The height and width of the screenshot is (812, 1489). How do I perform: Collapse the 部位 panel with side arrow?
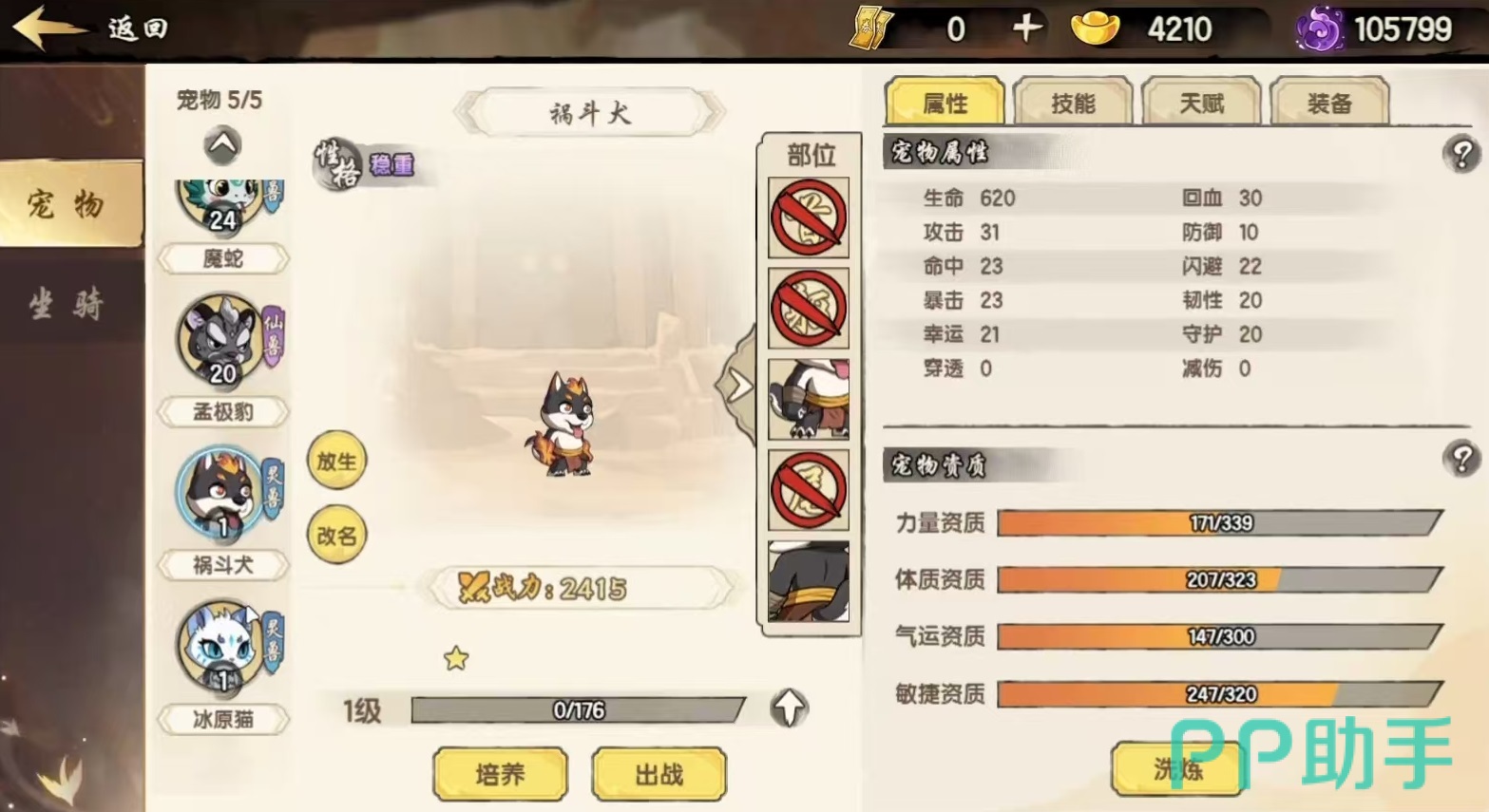tap(736, 386)
